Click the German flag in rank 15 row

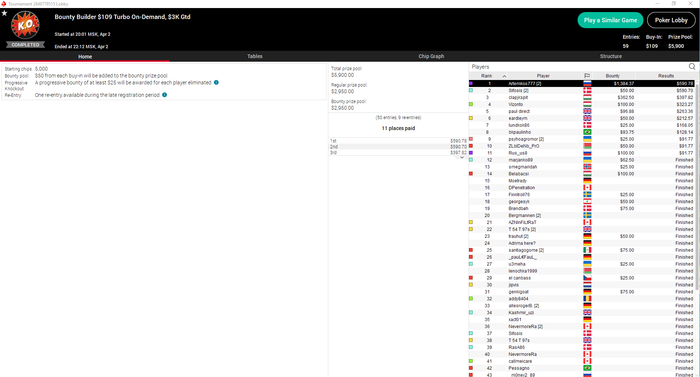pos(587,180)
